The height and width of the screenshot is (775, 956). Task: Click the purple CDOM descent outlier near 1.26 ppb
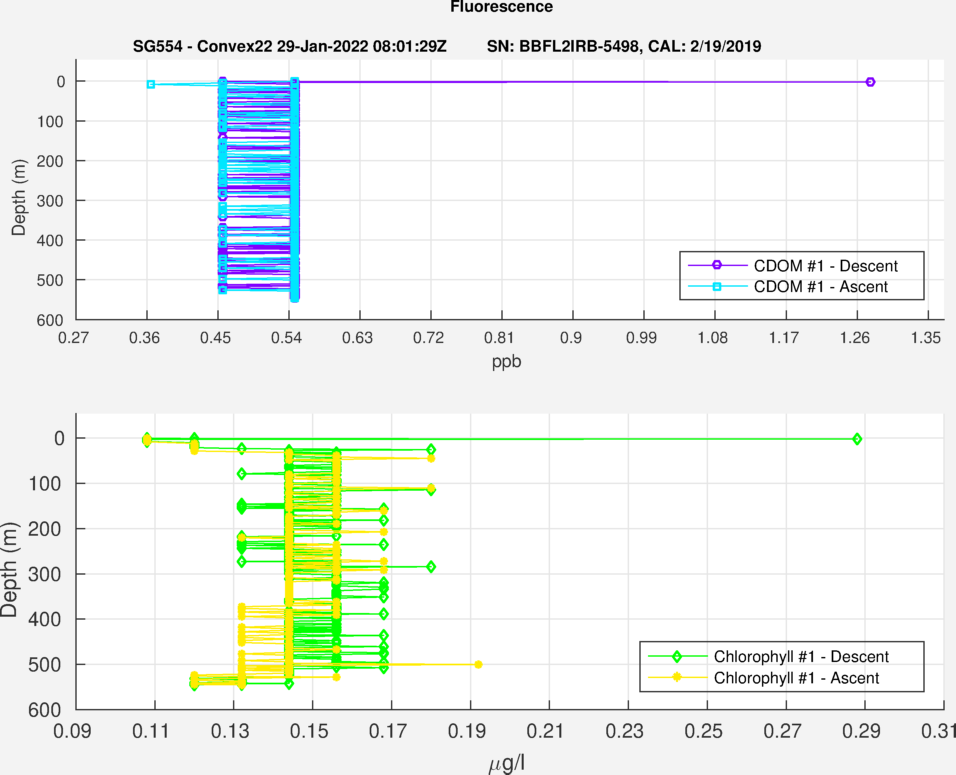point(871,82)
